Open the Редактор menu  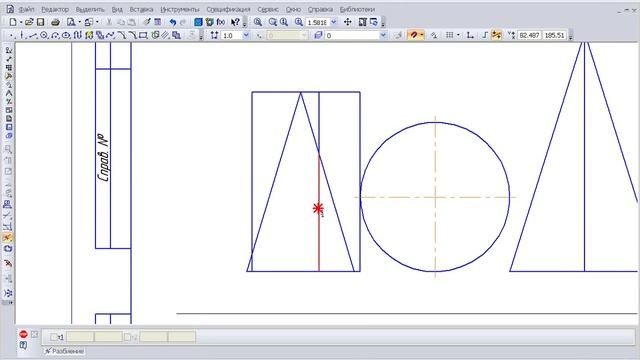click(x=55, y=9)
